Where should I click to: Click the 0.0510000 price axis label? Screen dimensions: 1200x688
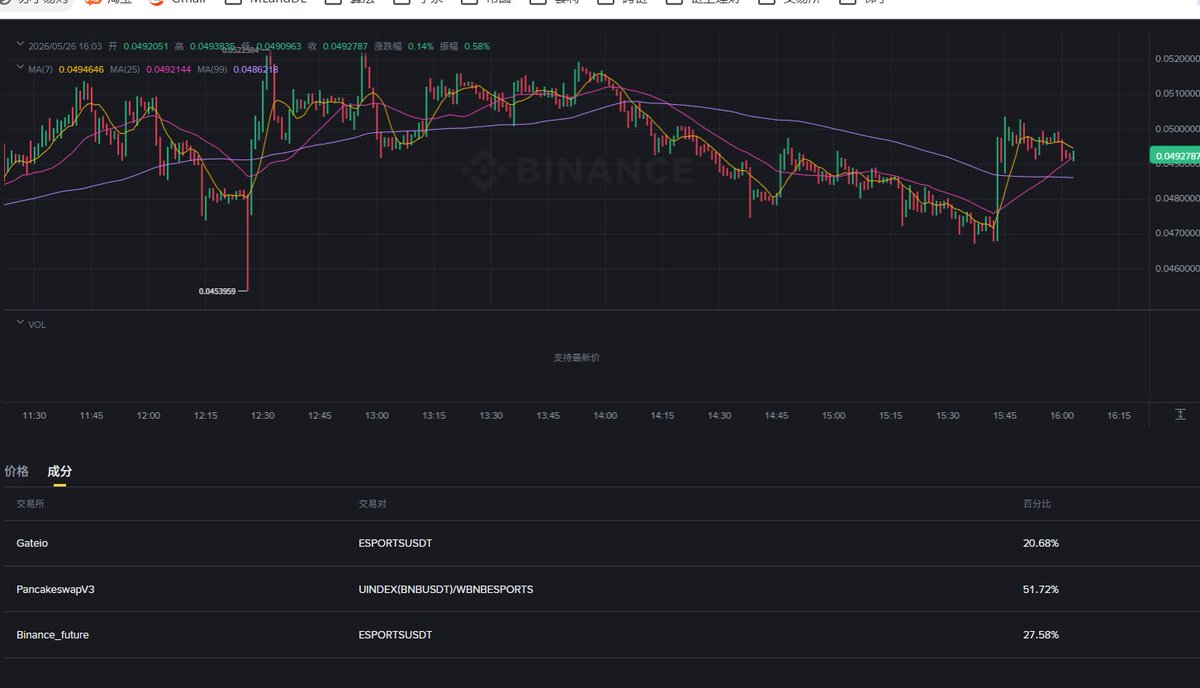[1177, 94]
